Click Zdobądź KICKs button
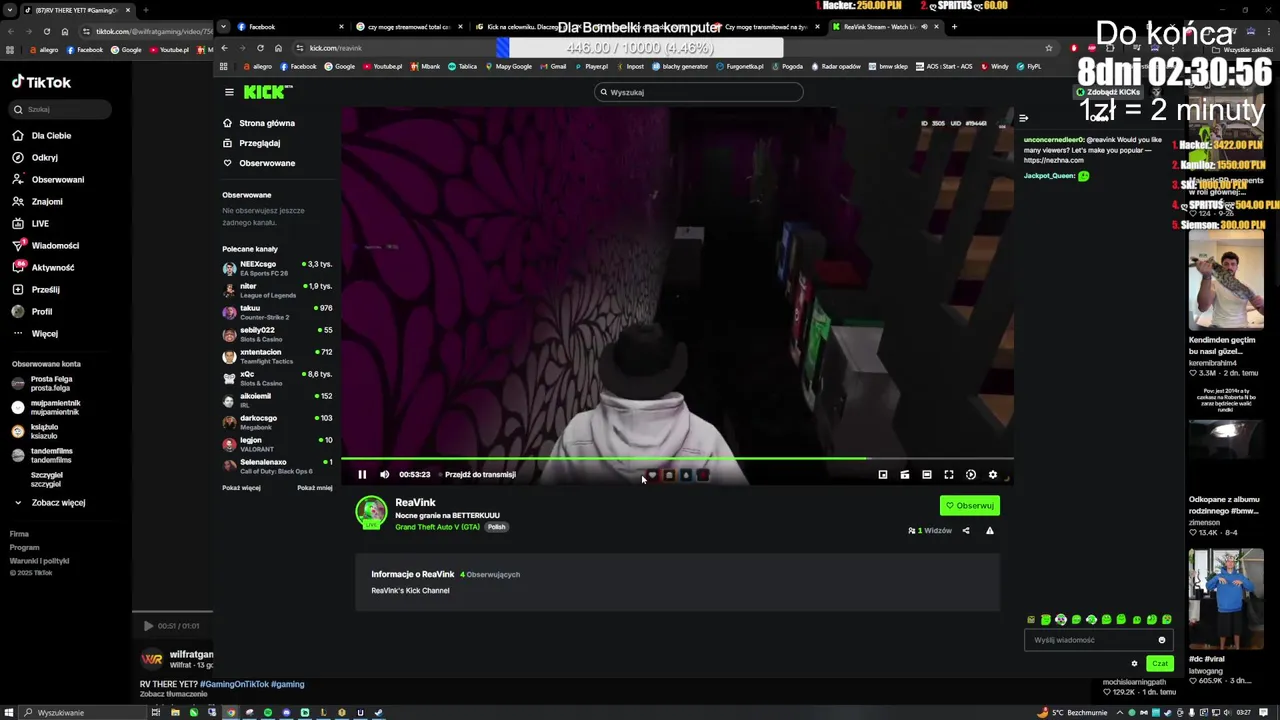Image resolution: width=1280 pixels, height=720 pixels. click(x=1108, y=92)
